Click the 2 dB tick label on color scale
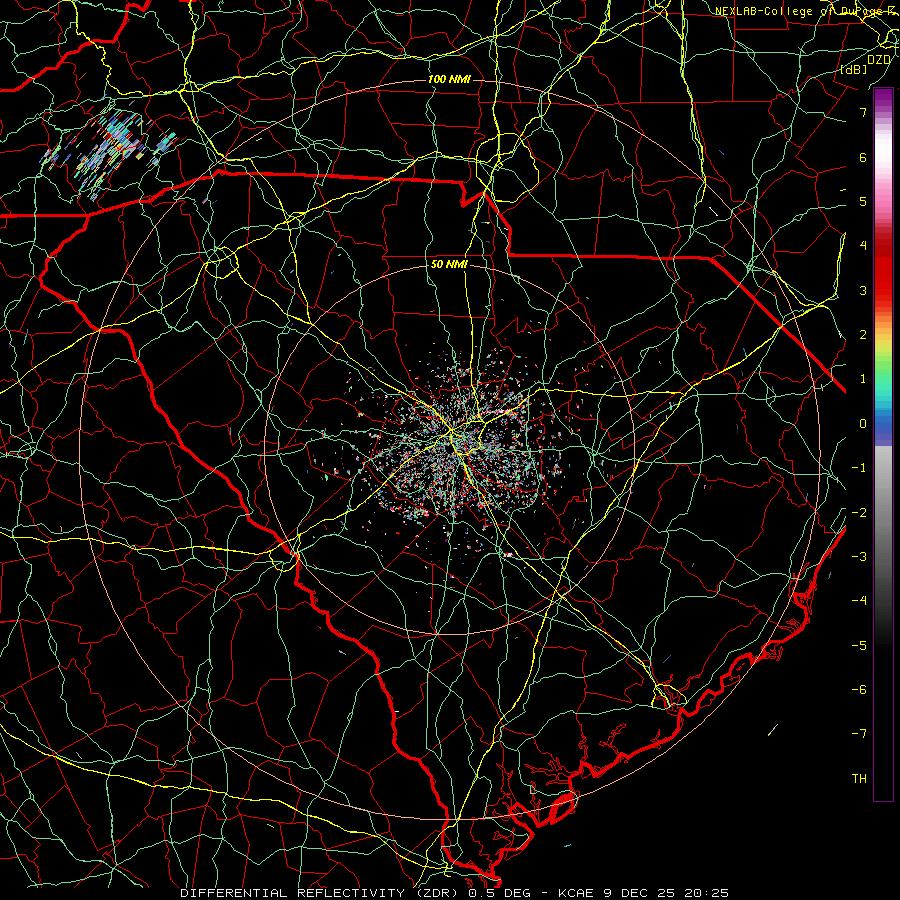 click(863, 335)
